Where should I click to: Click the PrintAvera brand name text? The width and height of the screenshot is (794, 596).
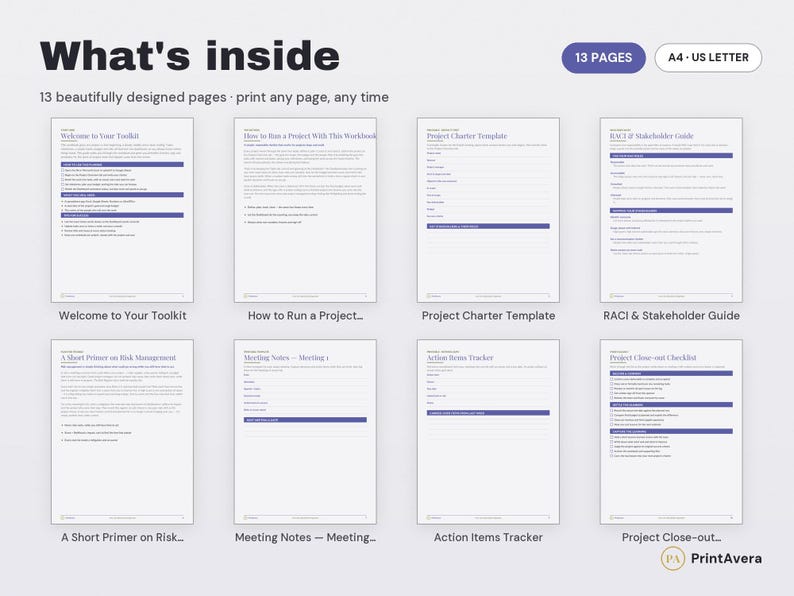(x=726, y=559)
